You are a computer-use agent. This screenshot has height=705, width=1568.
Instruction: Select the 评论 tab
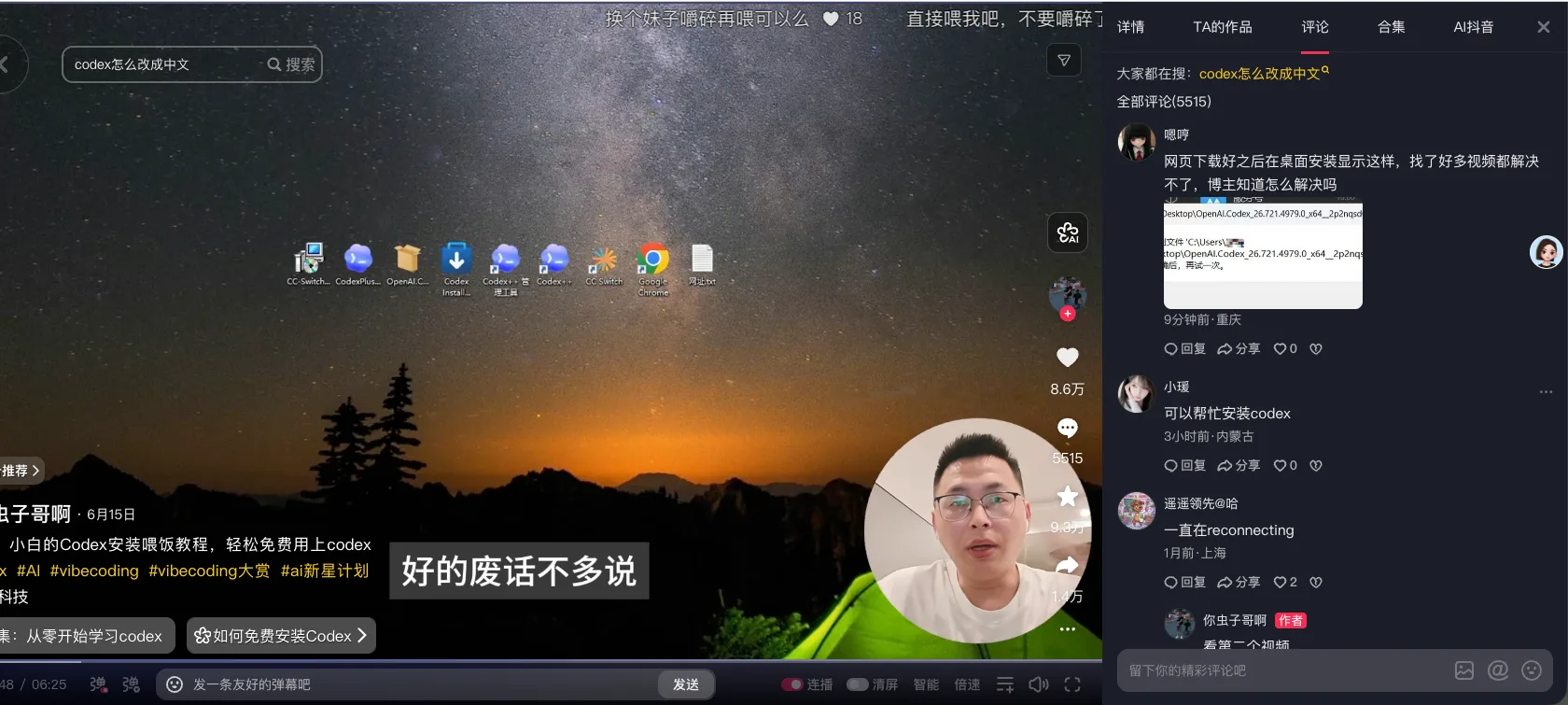(x=1315, y=27)
